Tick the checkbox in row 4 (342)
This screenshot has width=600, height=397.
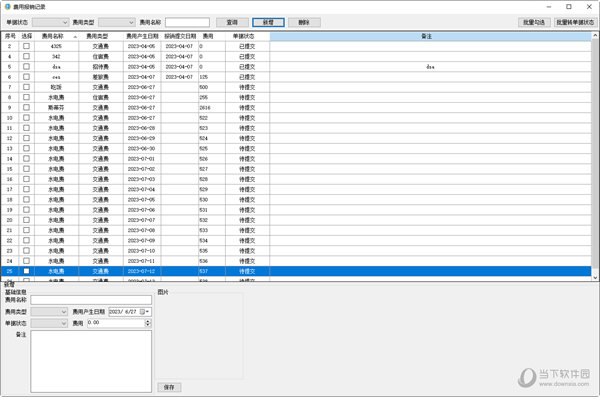pos(26,56)
